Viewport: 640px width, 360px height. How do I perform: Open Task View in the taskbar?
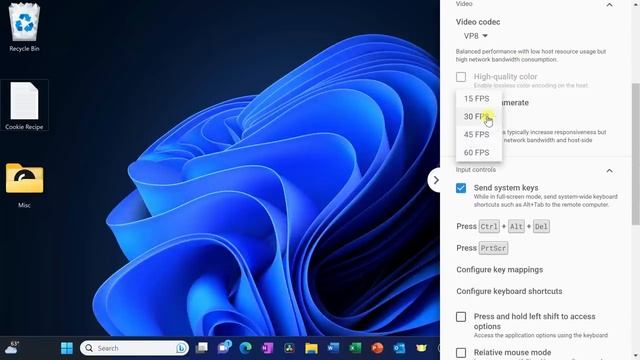(x=202, y=348)
